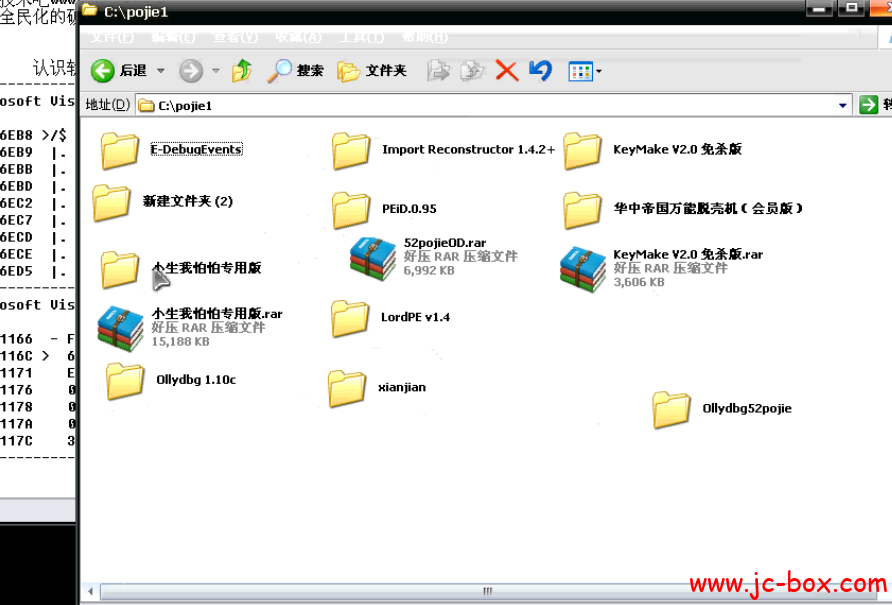Click the 52pojieOD.rar file name text
The height and width of the screenshot is (605, 892).
445,243
